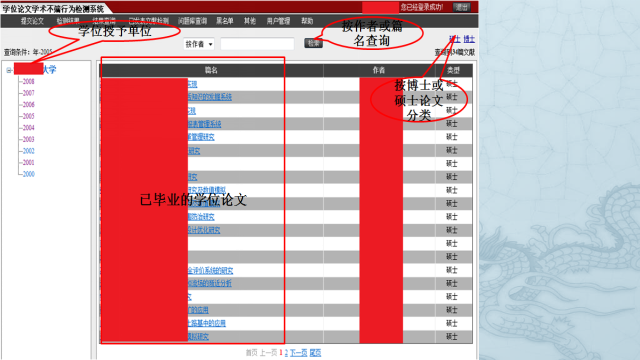
Task: Open the 帮助 menu
Action: click(x=307, y=21)
